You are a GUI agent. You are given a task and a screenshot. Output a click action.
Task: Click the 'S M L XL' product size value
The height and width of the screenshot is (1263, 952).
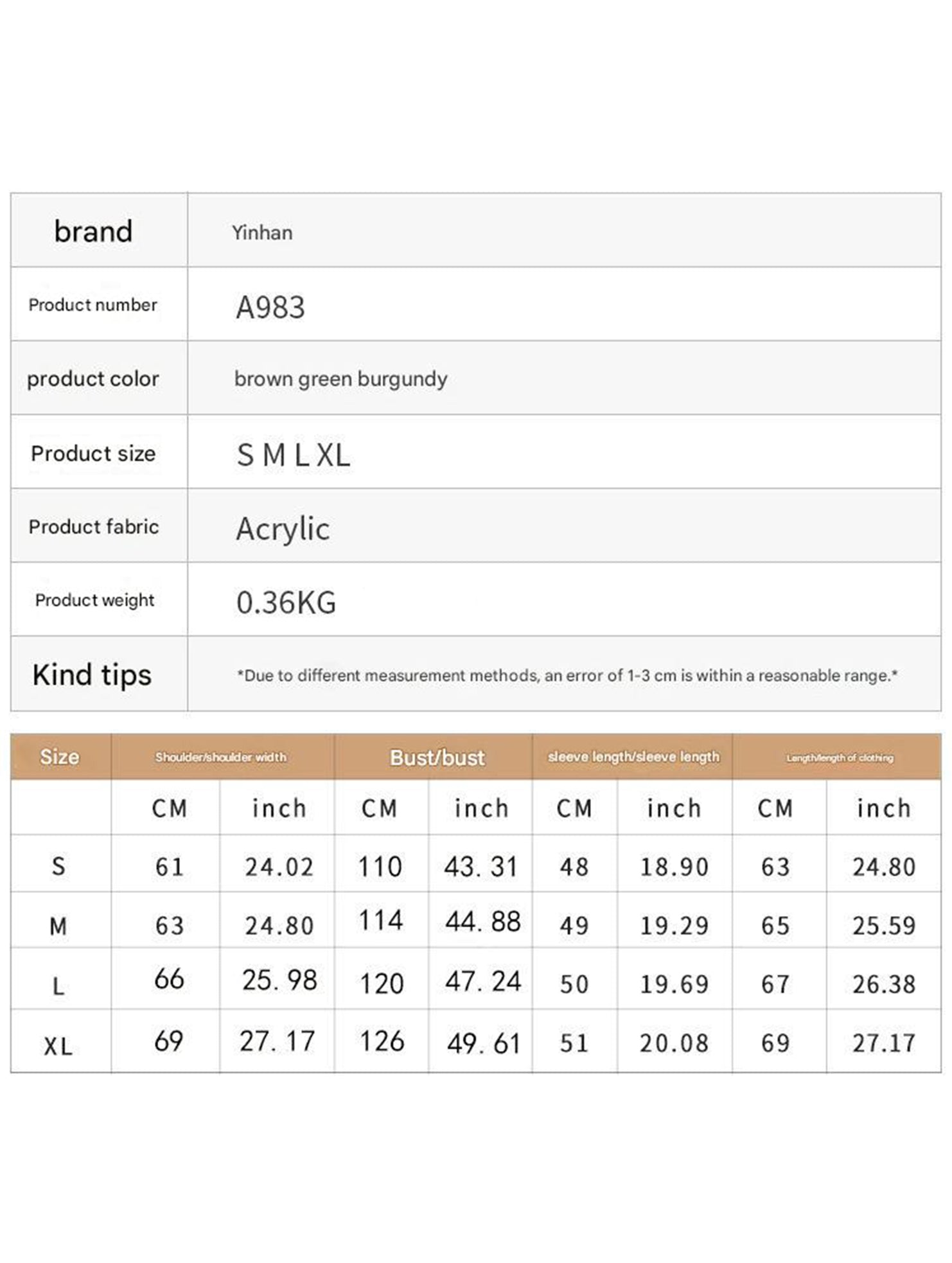tap(294, 455)
